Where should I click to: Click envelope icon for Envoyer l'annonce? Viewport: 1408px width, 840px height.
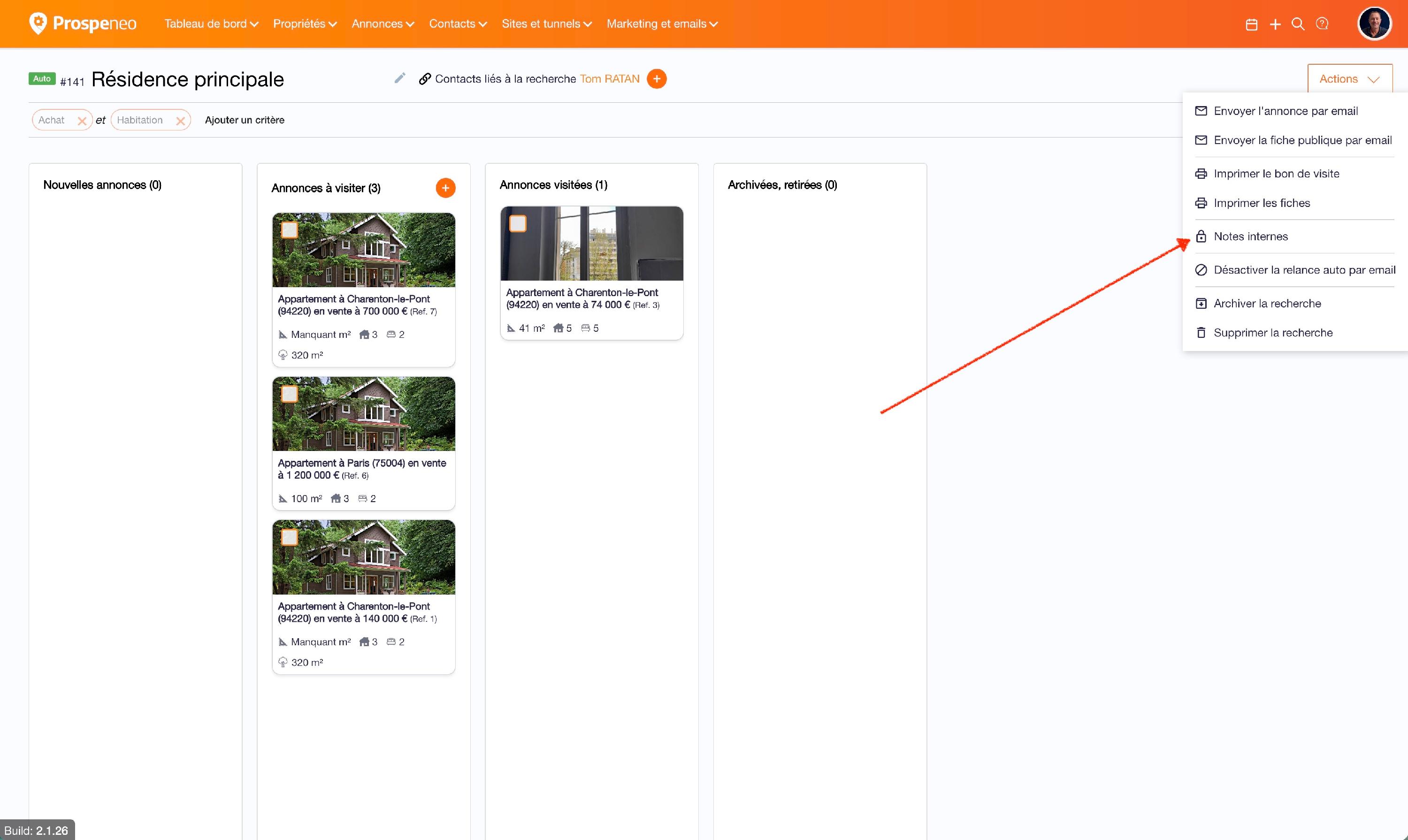click(x=1201, y=111)
